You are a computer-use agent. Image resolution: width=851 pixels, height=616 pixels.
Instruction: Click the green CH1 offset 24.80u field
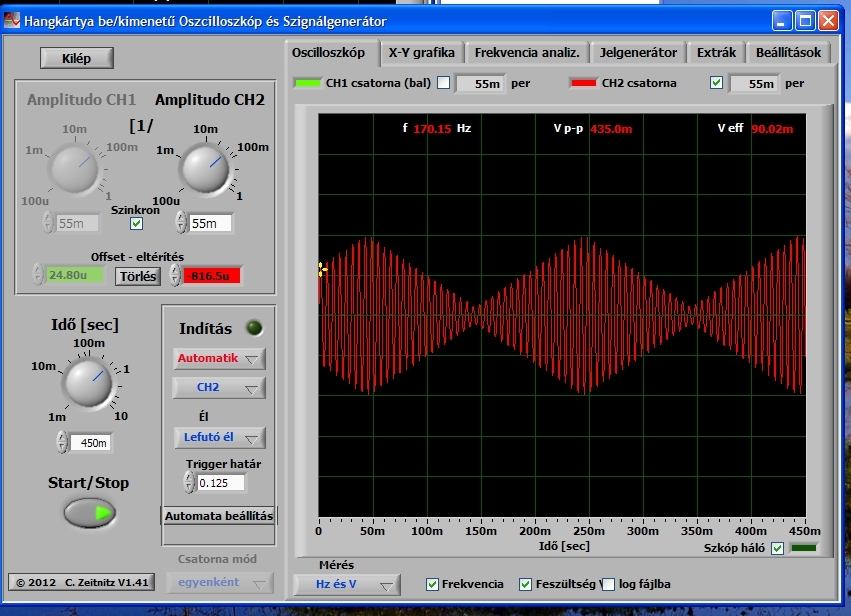pos(75,275)
